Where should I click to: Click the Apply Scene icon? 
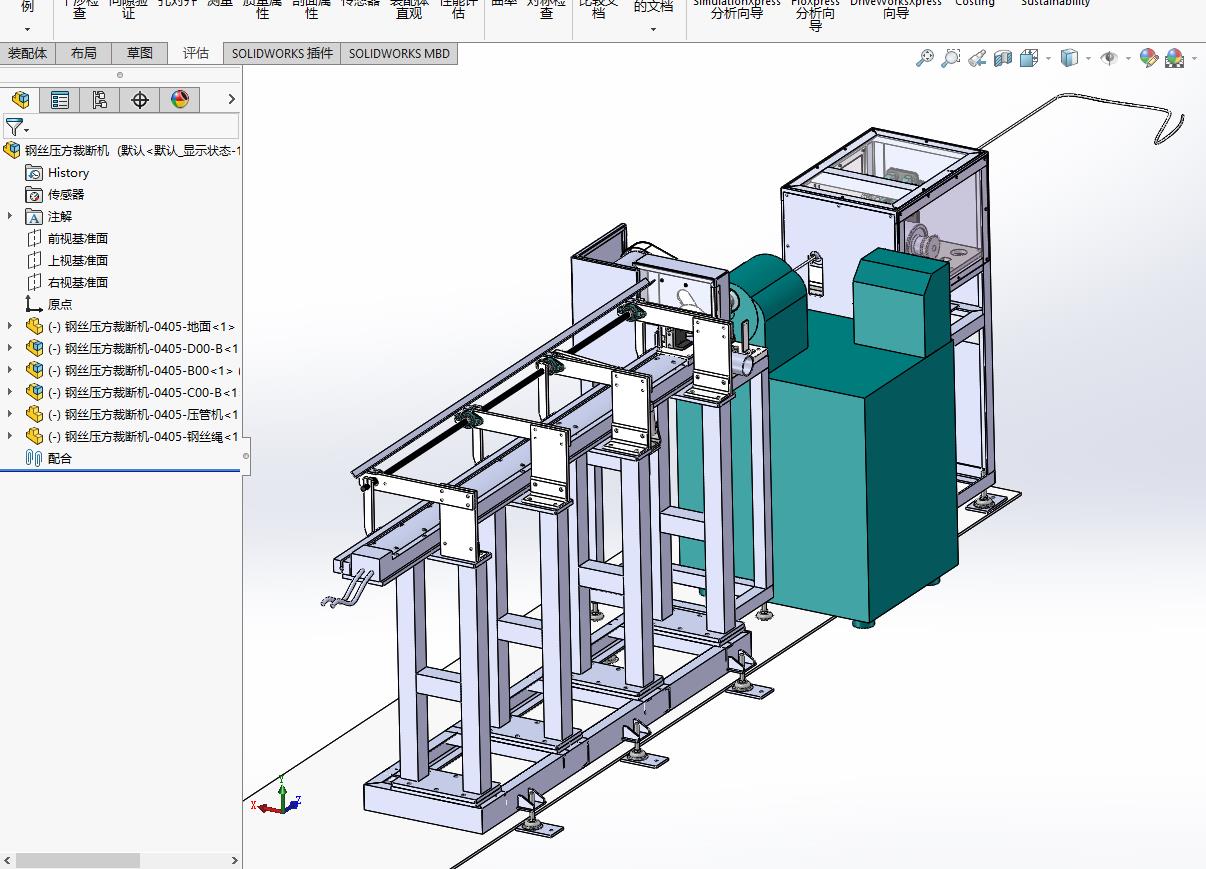1175,58
